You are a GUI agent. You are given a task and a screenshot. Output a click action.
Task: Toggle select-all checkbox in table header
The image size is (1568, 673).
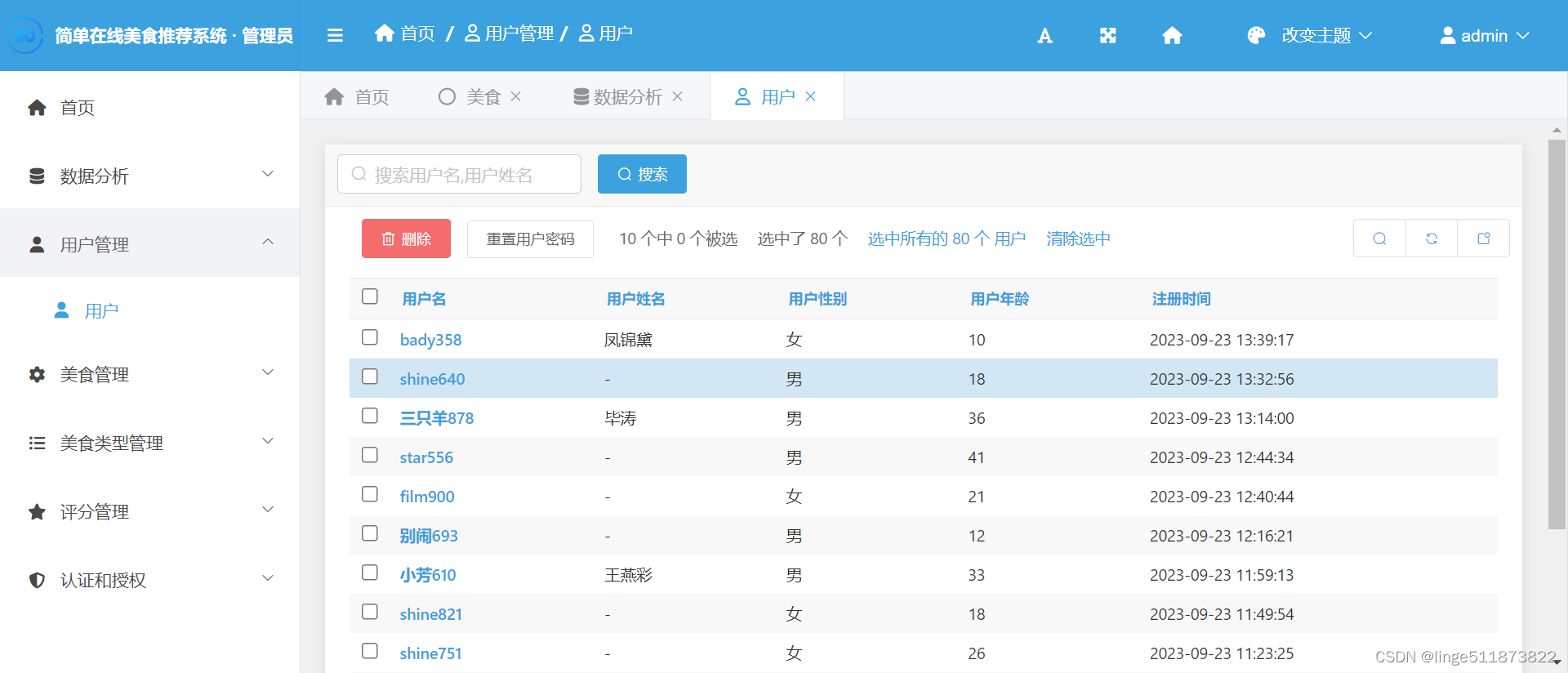pos(370,296)
